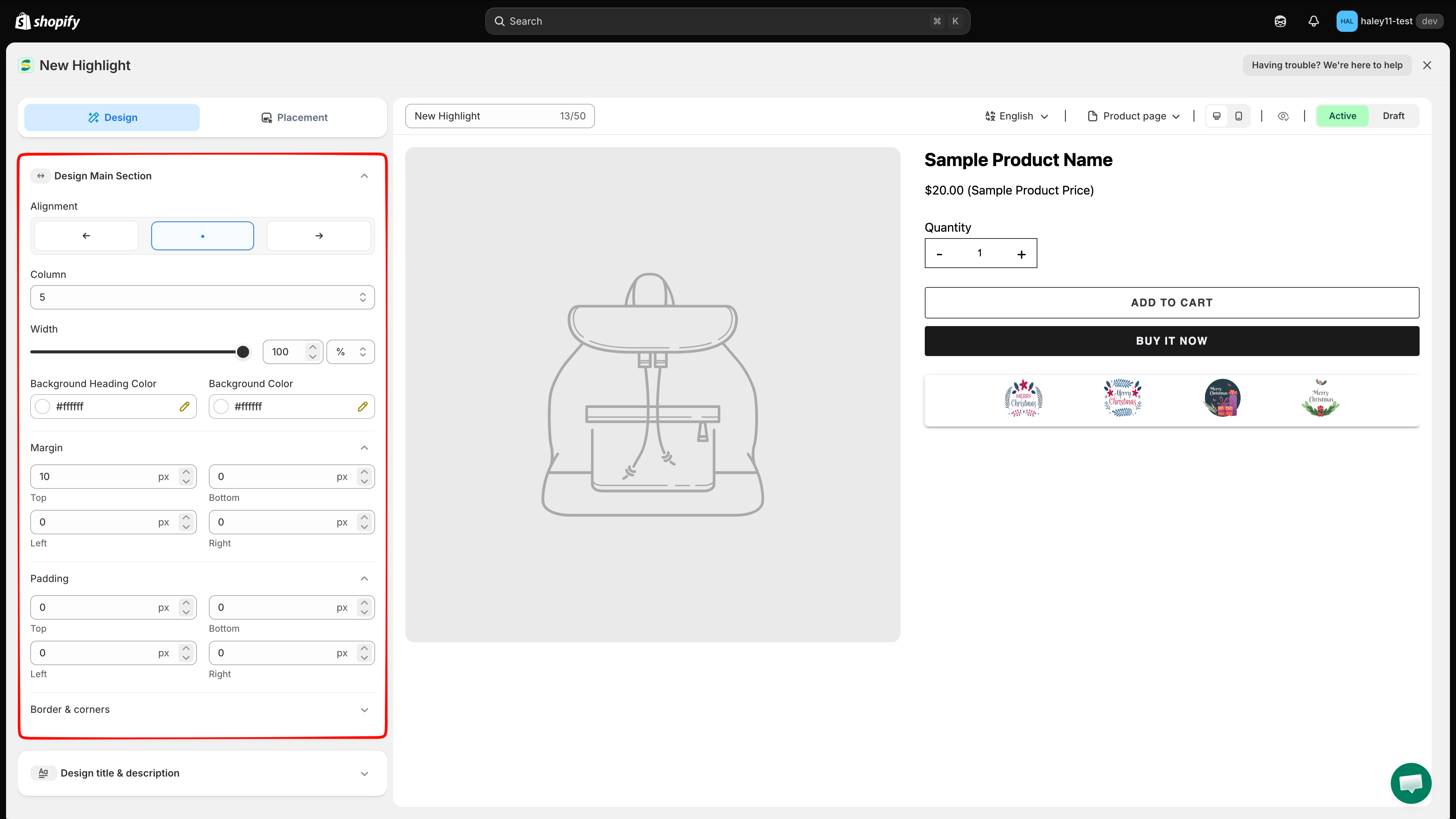Edit Background Heading Color with pencil
The width and height of the screenshot is (1456, 819).
pyautogui.click(x=184, y=406)
